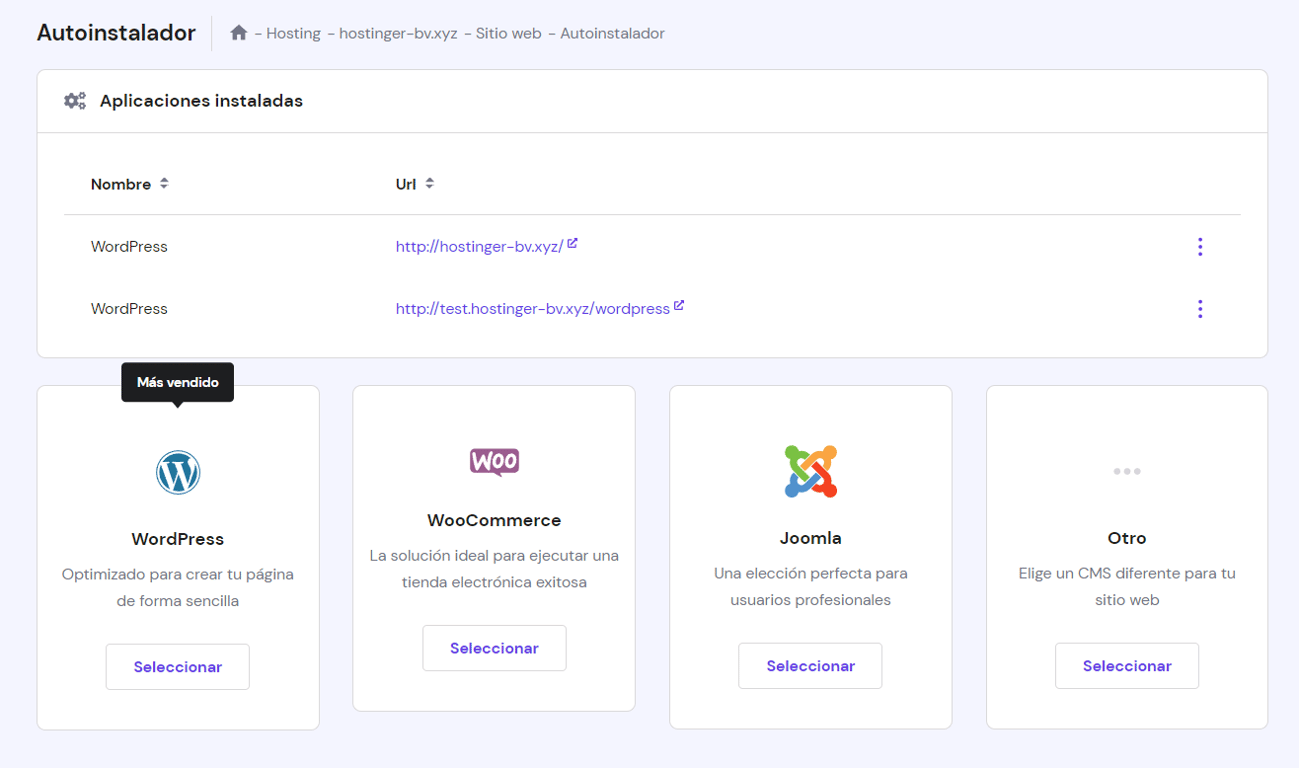Open the http://test.hostinger-bv.xyz/wordpress link

click(533, 308)
